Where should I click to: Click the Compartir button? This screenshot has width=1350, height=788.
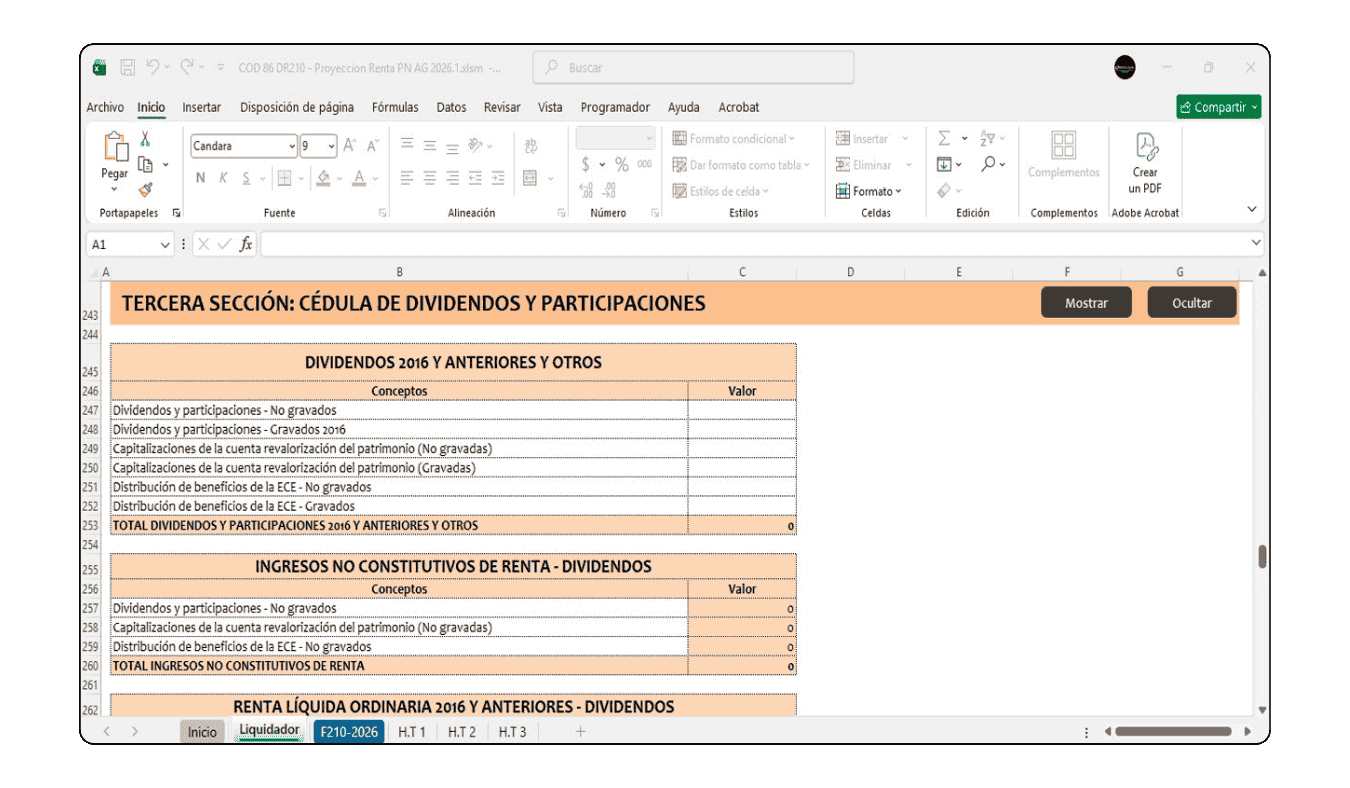pyautogui.click(x=1218, y=105)
